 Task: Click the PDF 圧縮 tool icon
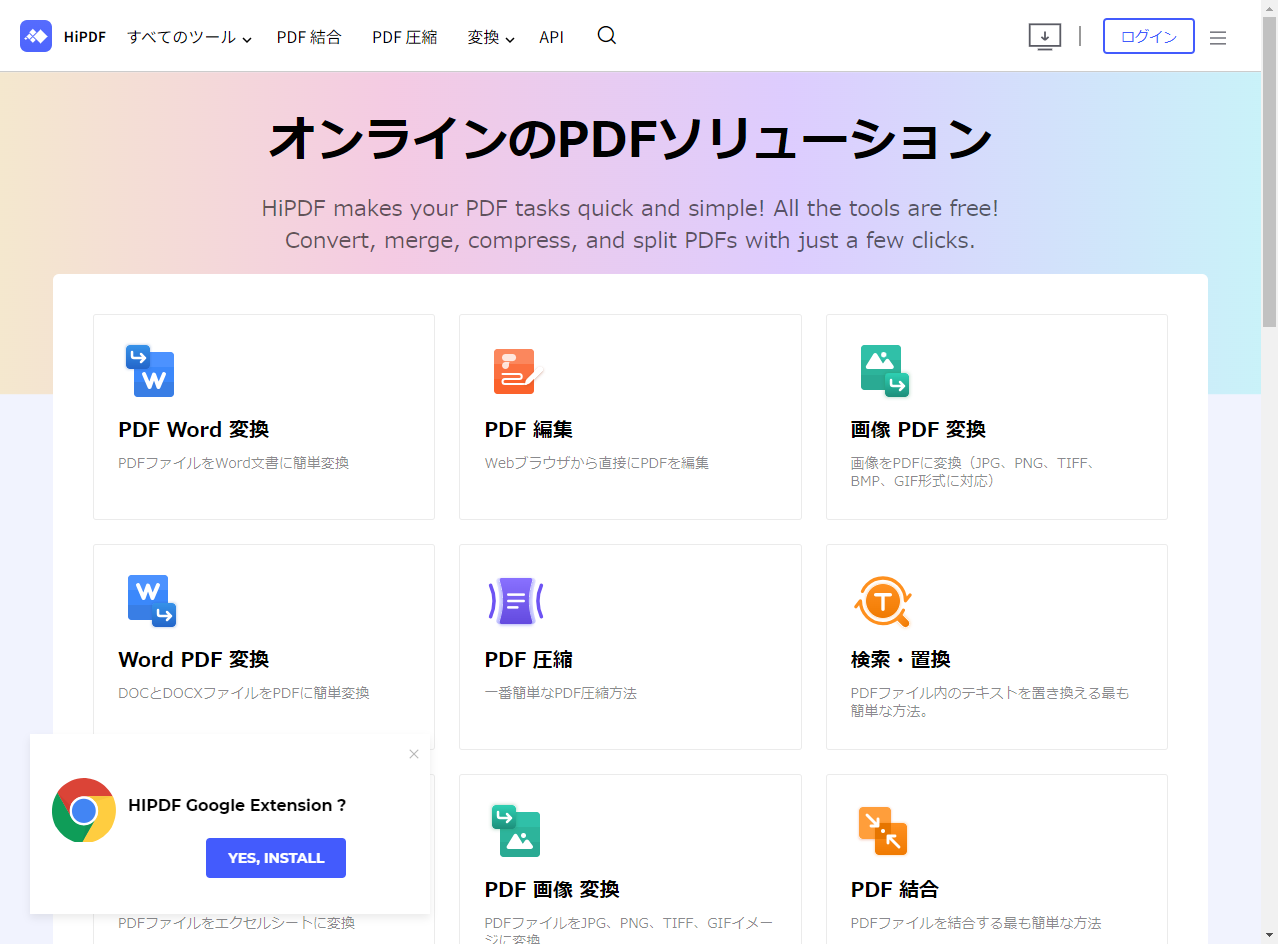[x=516, y=601]
